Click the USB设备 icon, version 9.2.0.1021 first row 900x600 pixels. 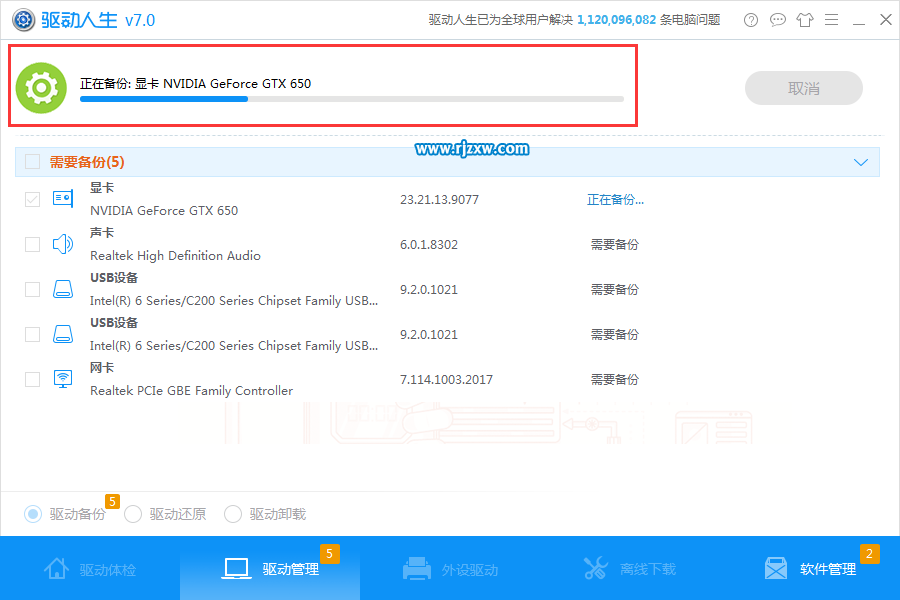[x=63, y=289]
